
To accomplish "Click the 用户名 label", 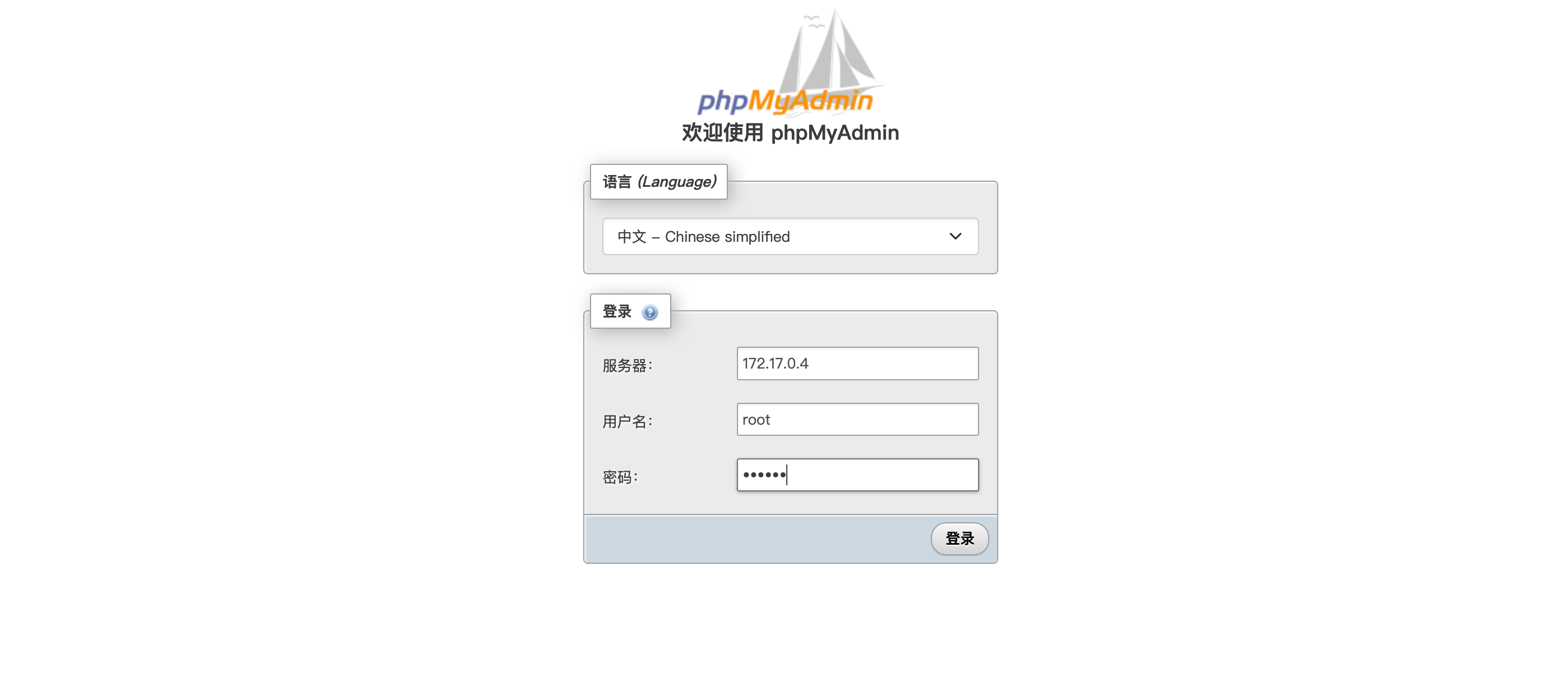I will 628,421.
